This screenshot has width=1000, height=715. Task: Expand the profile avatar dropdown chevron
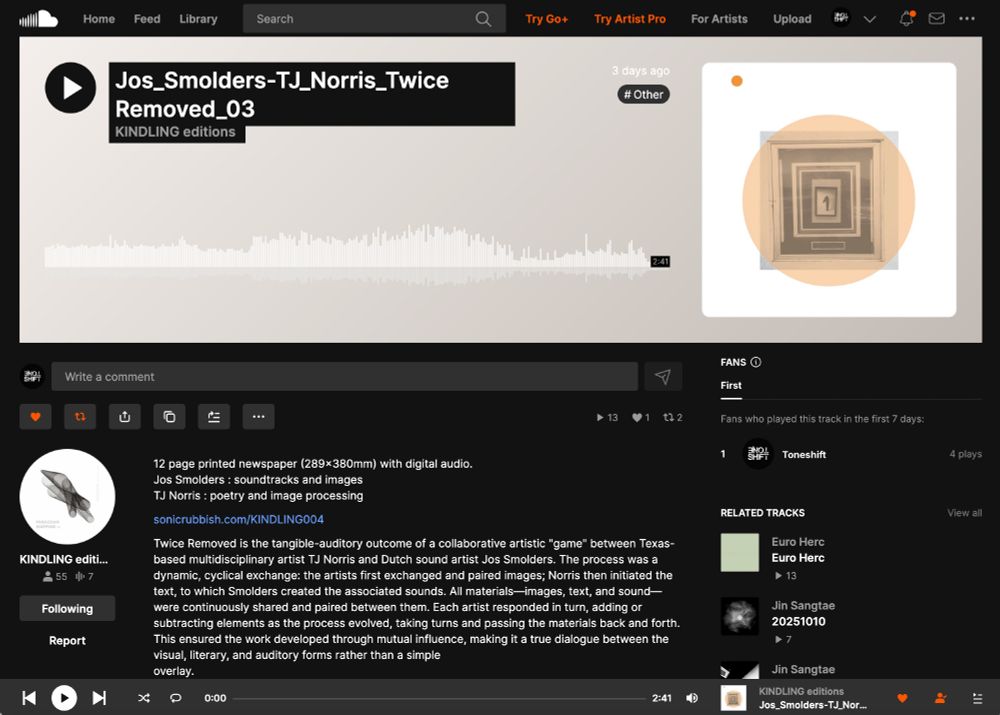click(x=869, y=19)
